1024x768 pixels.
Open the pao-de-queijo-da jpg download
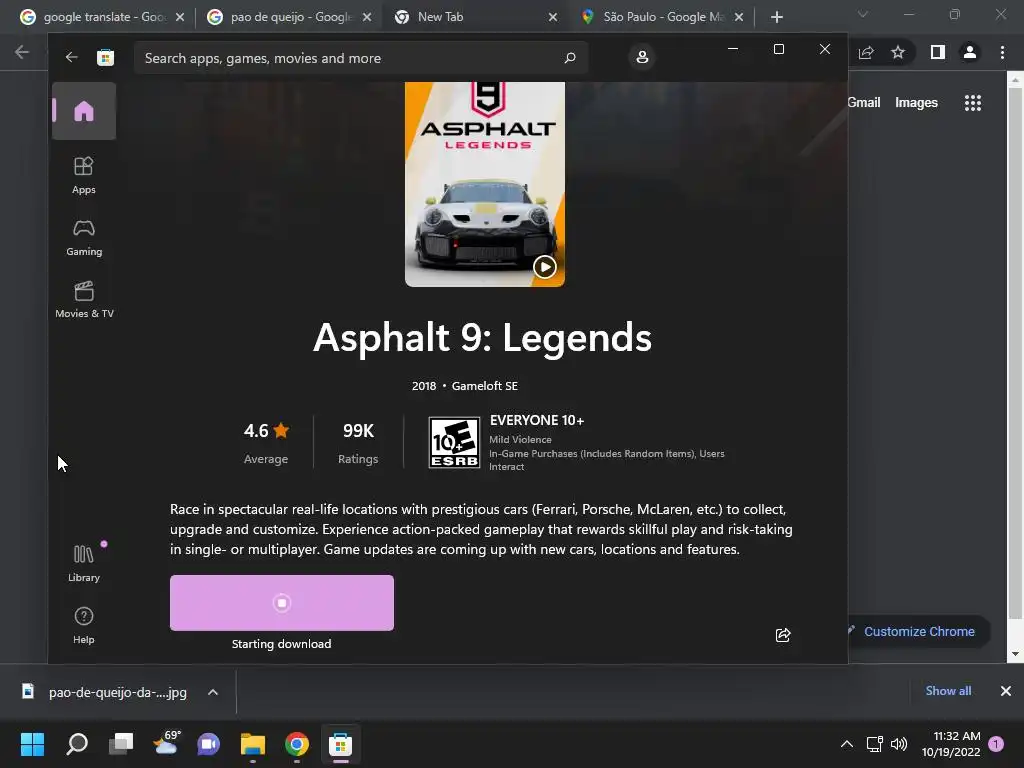tap(104, 692)
